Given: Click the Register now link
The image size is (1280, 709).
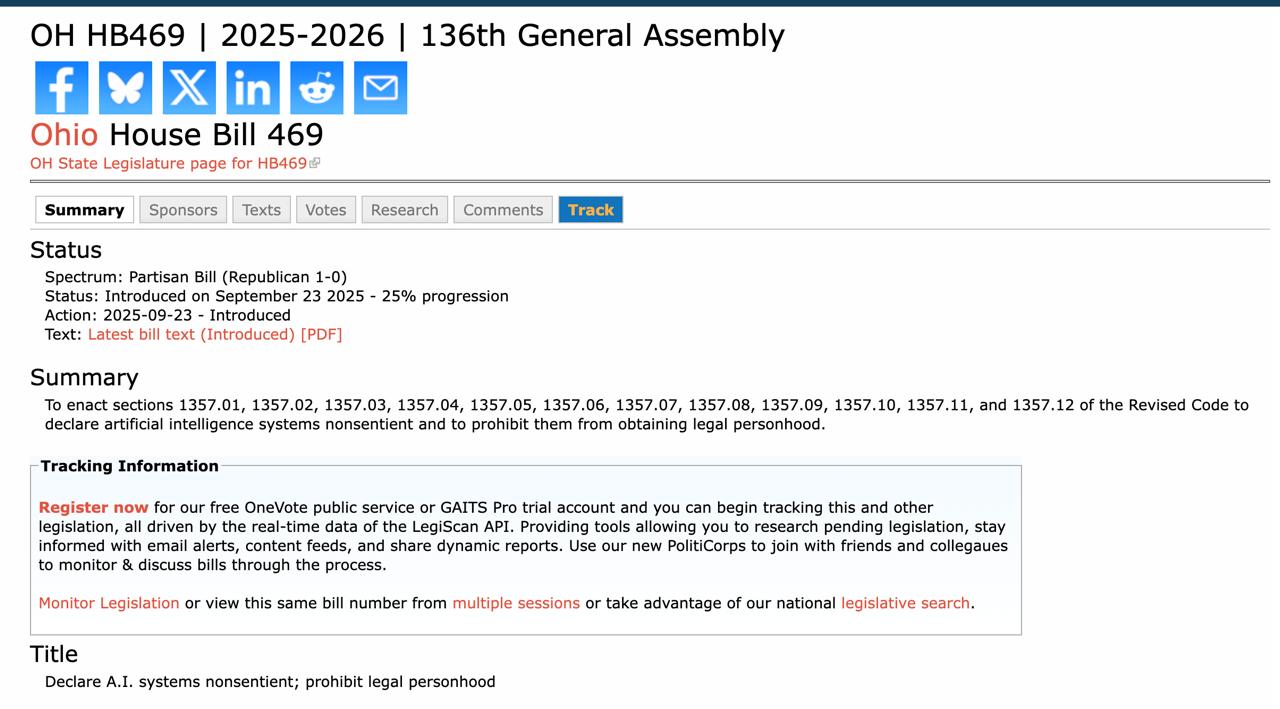Looking at the screenshot, I should [x=93, y=507].
